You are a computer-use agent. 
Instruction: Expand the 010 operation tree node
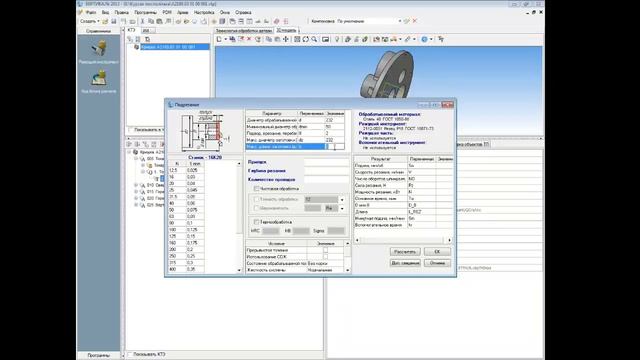click(136, 185)
